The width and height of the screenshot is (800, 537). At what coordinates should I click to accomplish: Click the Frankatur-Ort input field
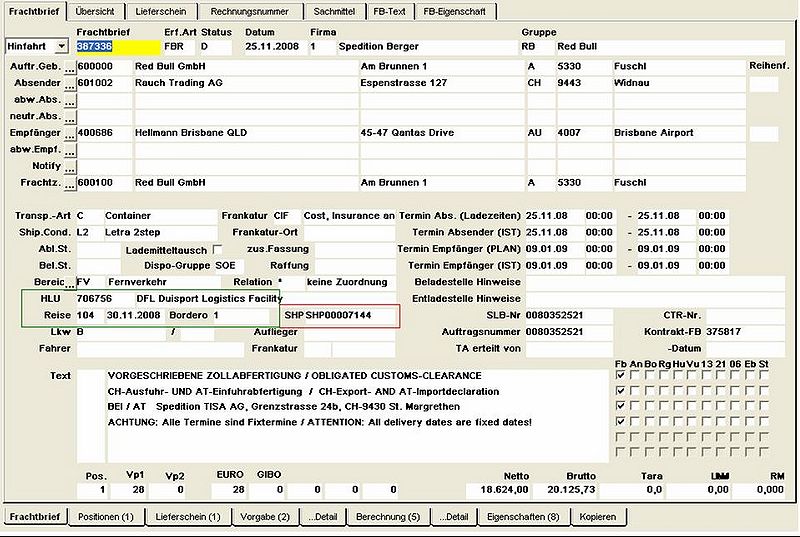click(349, 233)
